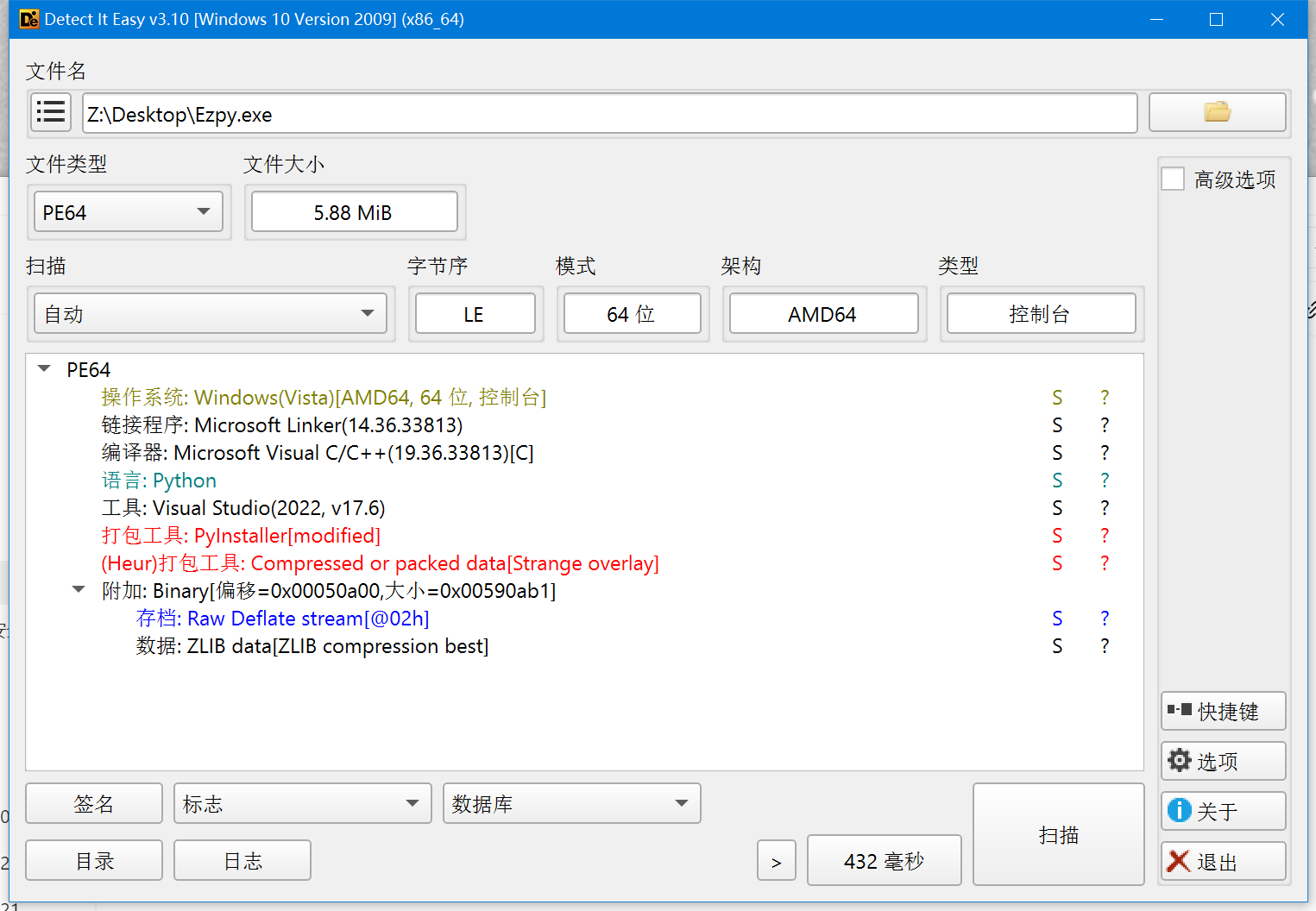Click the 目录 button
This screenshot has height=911, width=1316.
coord(94,861)
